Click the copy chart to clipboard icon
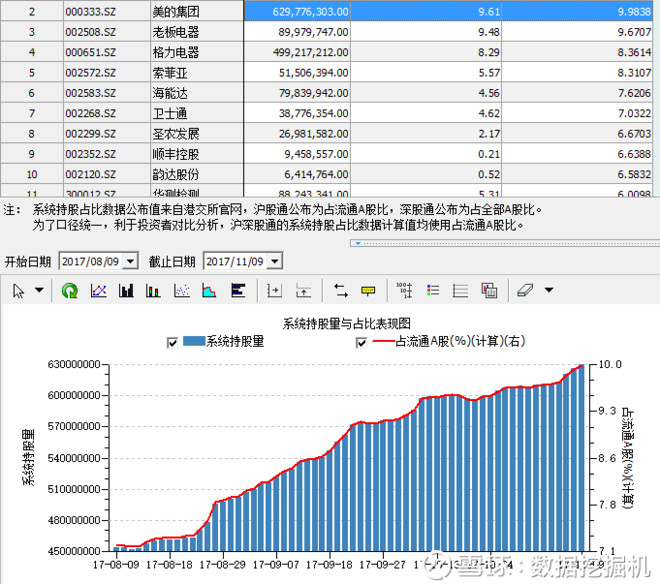Image resolution: width=660 pixels, height=584 pixels. (489, 291)
